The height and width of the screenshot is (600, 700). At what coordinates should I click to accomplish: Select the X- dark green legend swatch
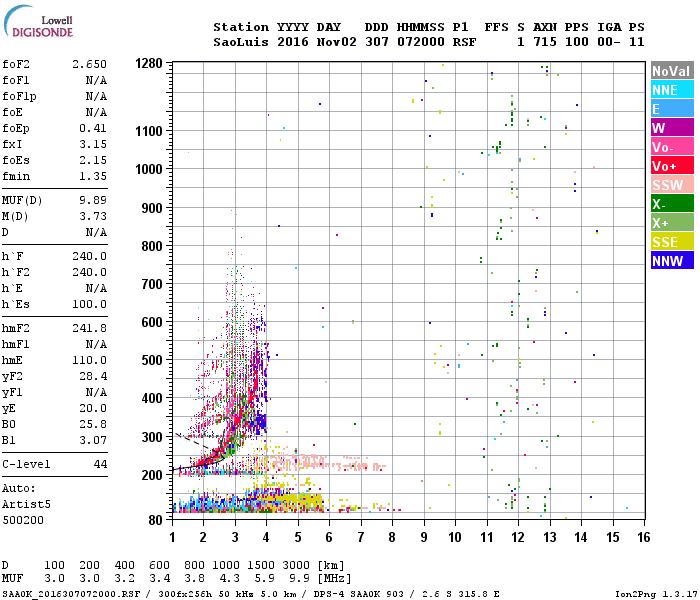(672, 204)
